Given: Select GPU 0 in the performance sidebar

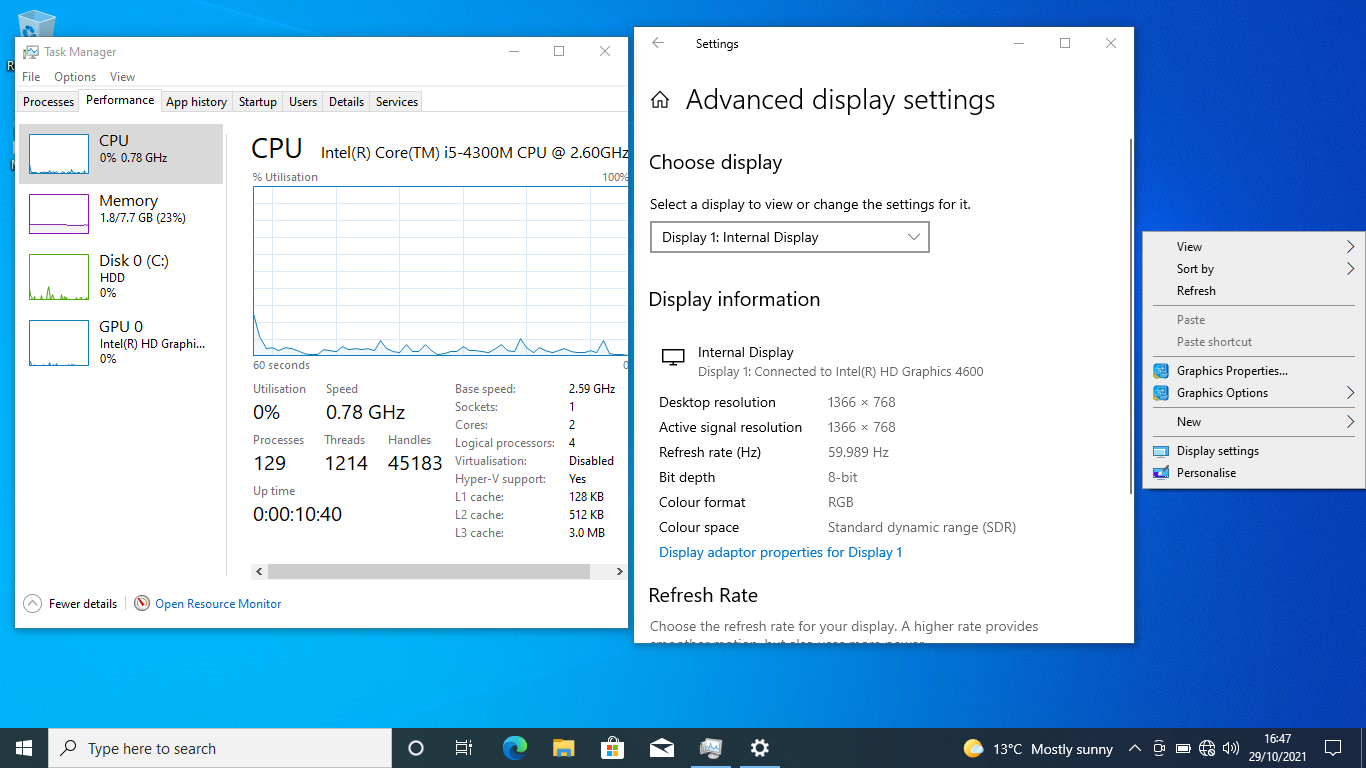Looking at the screenshot, I should [x=120, y=342].
